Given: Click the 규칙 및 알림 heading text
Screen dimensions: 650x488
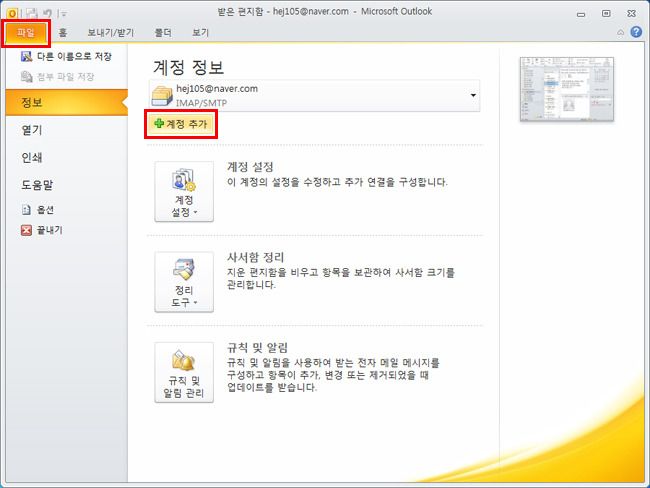Looking at the screenshot, I should coord(257,347).
